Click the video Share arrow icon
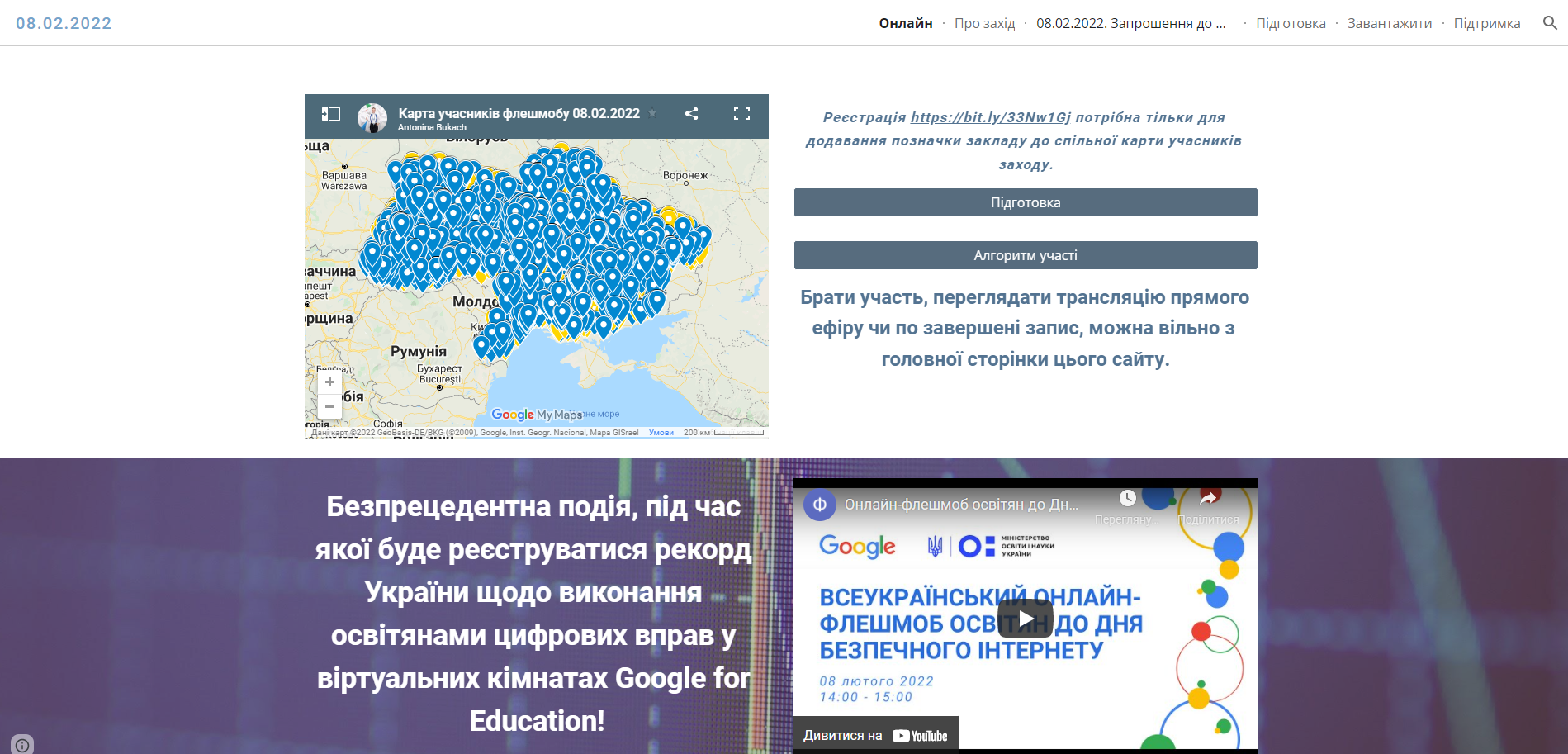 click(x=1209, y=497)
